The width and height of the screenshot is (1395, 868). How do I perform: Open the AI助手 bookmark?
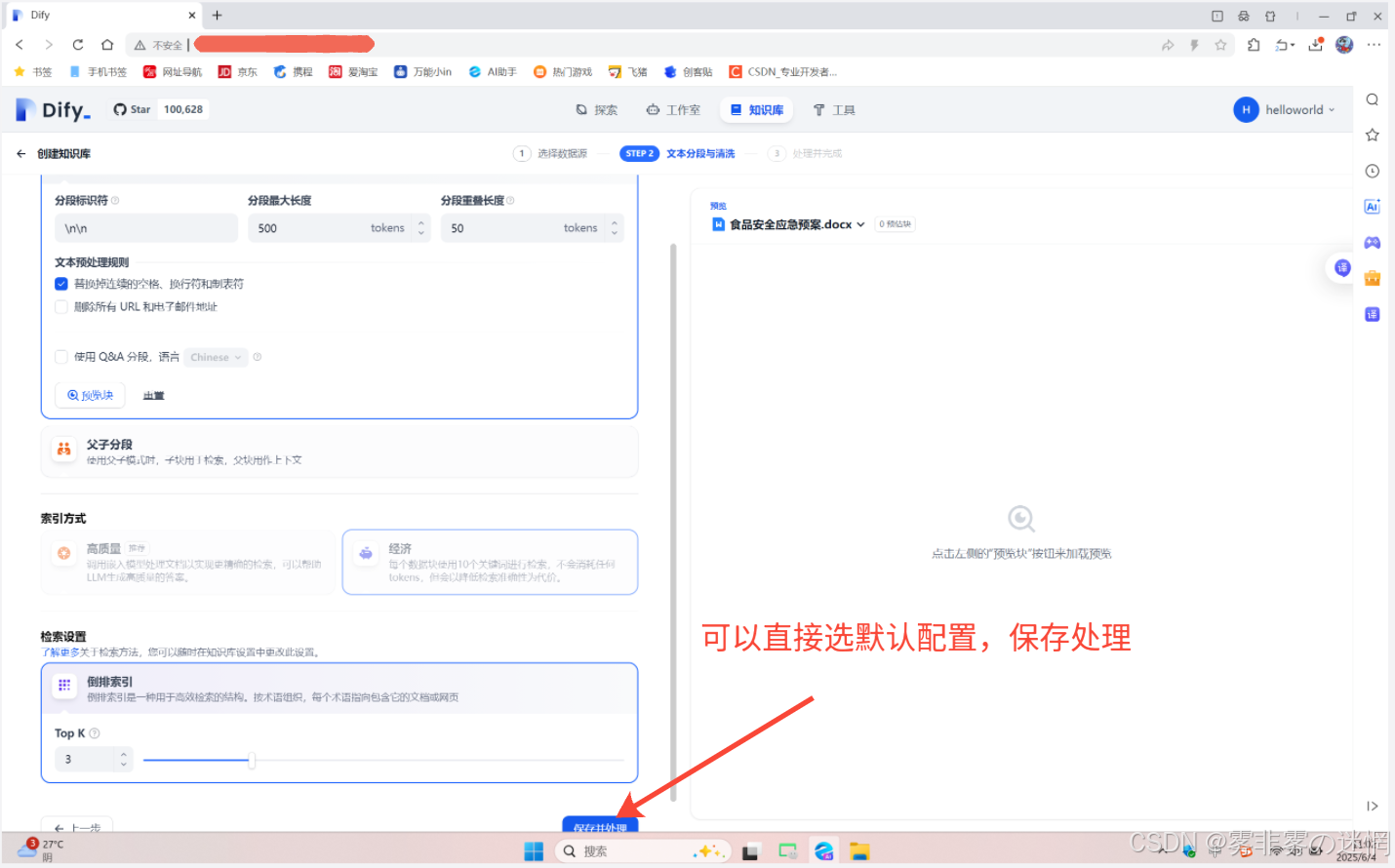click(493, 72)
